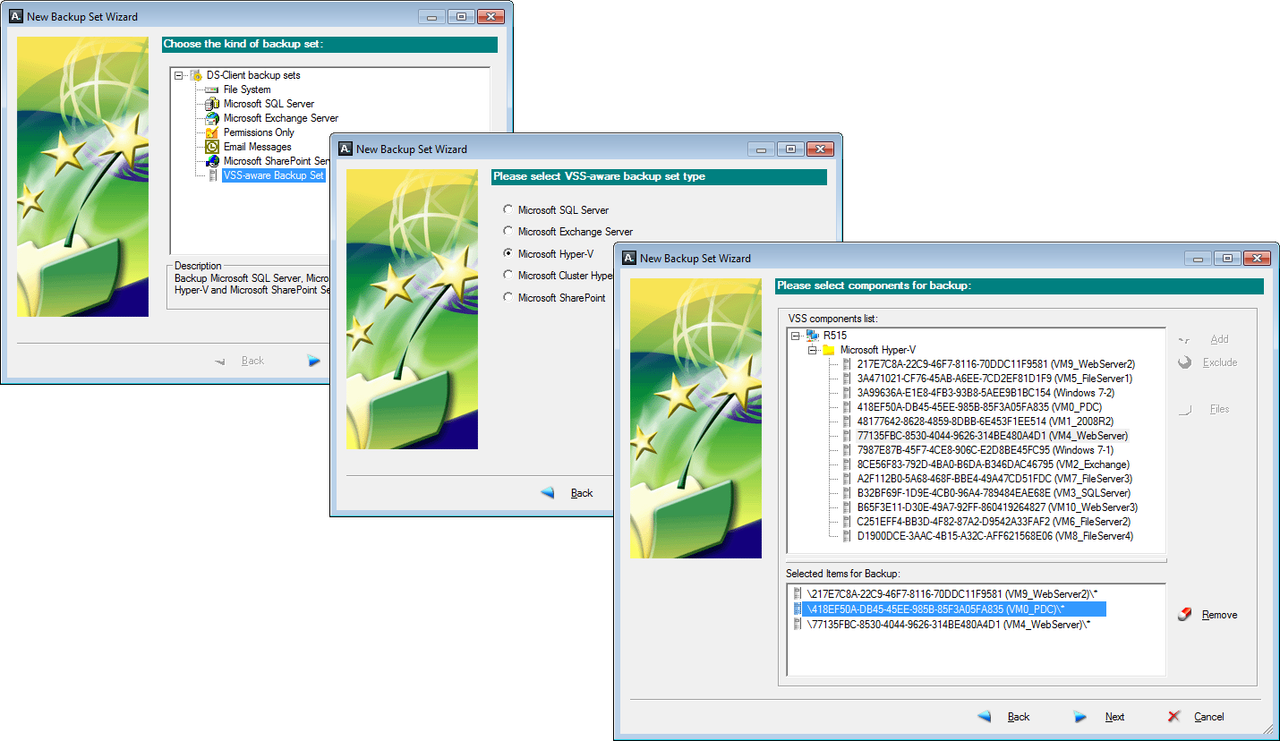Image resolution: width=1280 pixels, height=741 pixels.
Task: Click server icon beside VM5_FileServer1
Action: 847,379
